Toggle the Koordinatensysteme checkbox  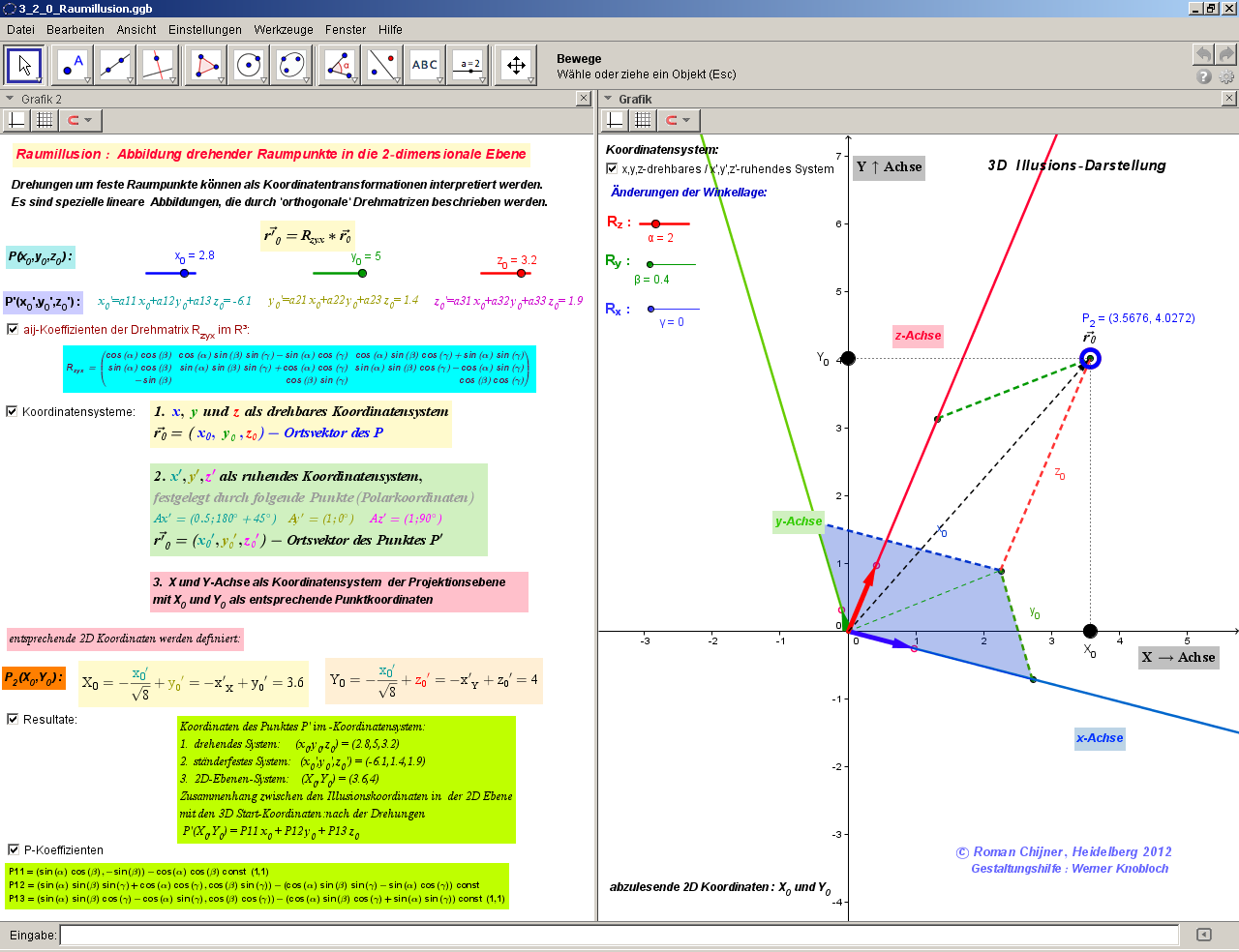coord(13,411)
